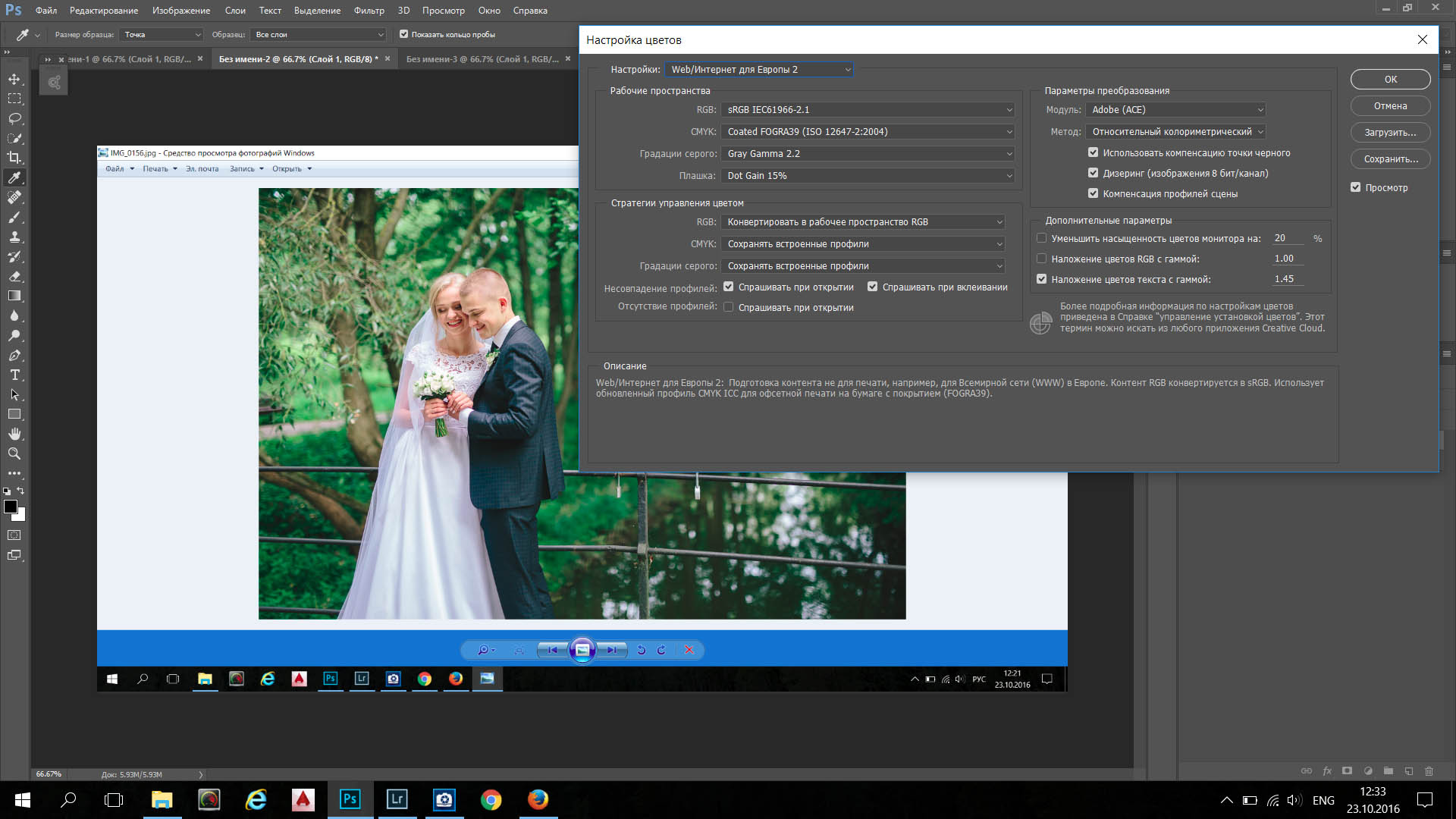This screenshot has height=819, width=1456.
Task: Select the Crop tool
Action: 14,158
